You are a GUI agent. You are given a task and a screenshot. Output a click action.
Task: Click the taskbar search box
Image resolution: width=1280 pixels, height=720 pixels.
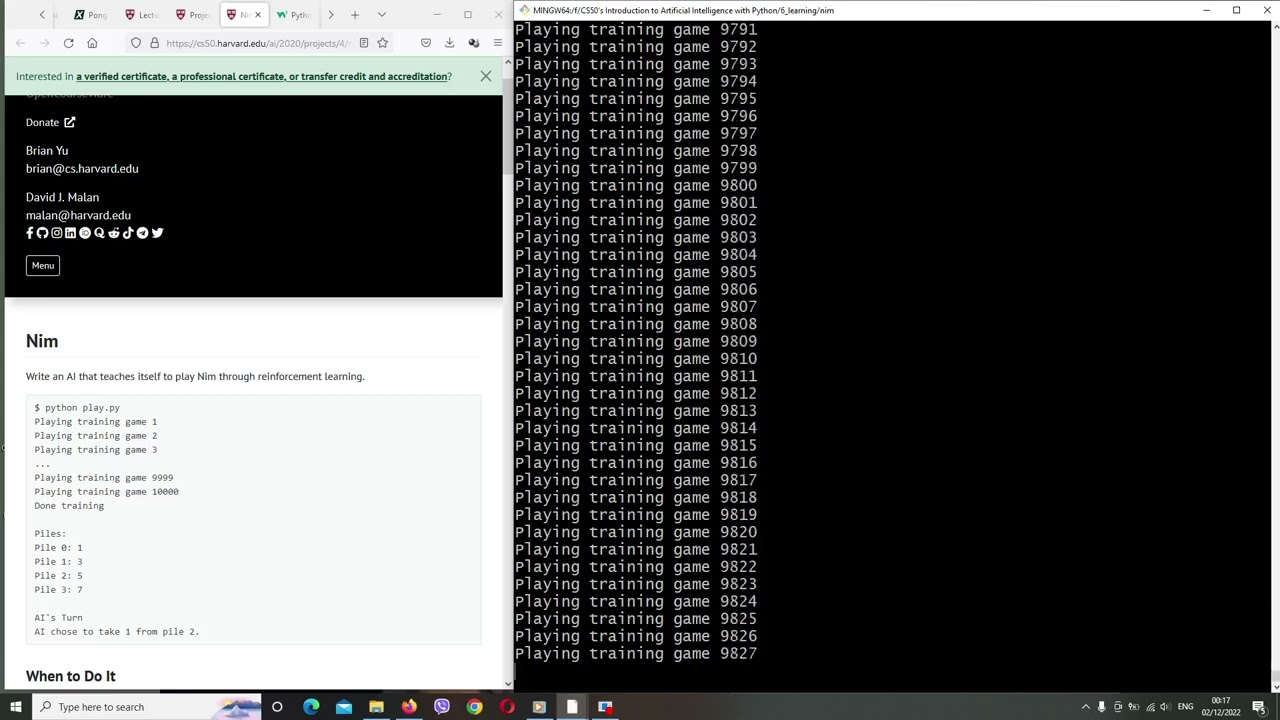[146, 707]
